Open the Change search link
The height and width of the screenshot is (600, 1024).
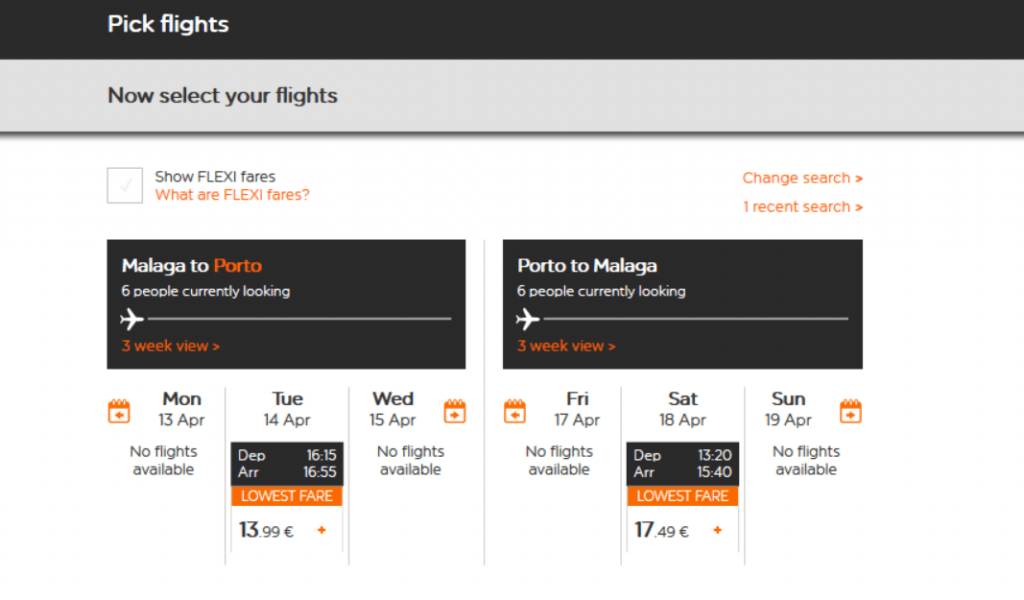click(803, 178)
